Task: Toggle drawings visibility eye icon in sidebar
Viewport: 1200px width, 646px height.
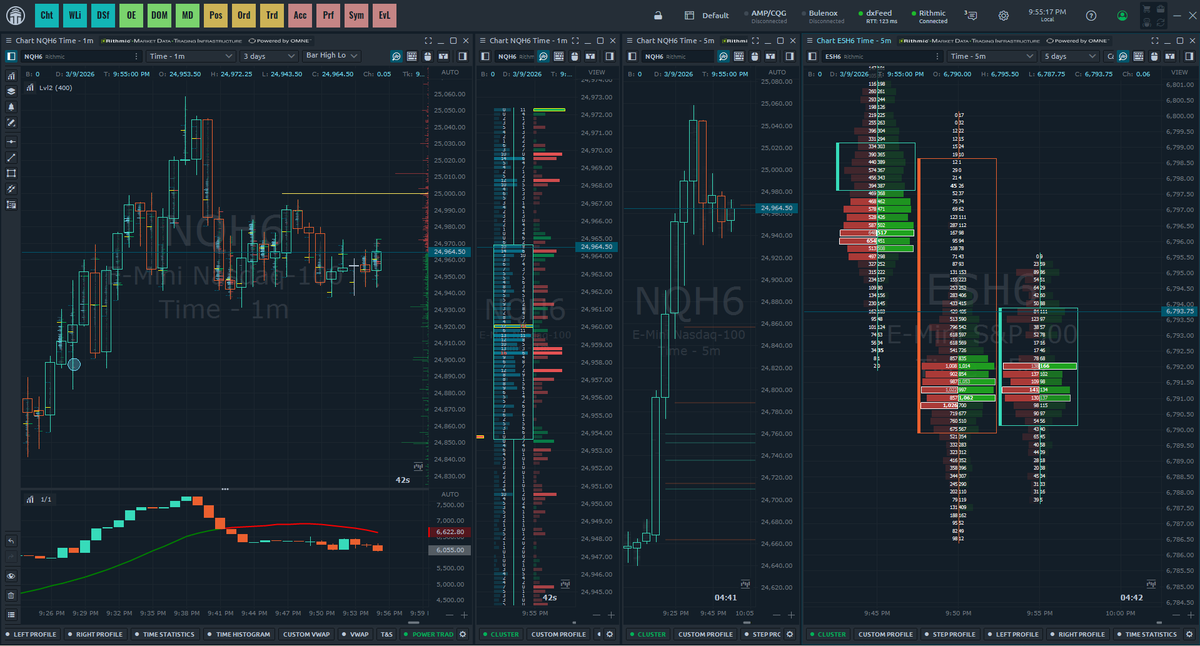Action: 11,576
